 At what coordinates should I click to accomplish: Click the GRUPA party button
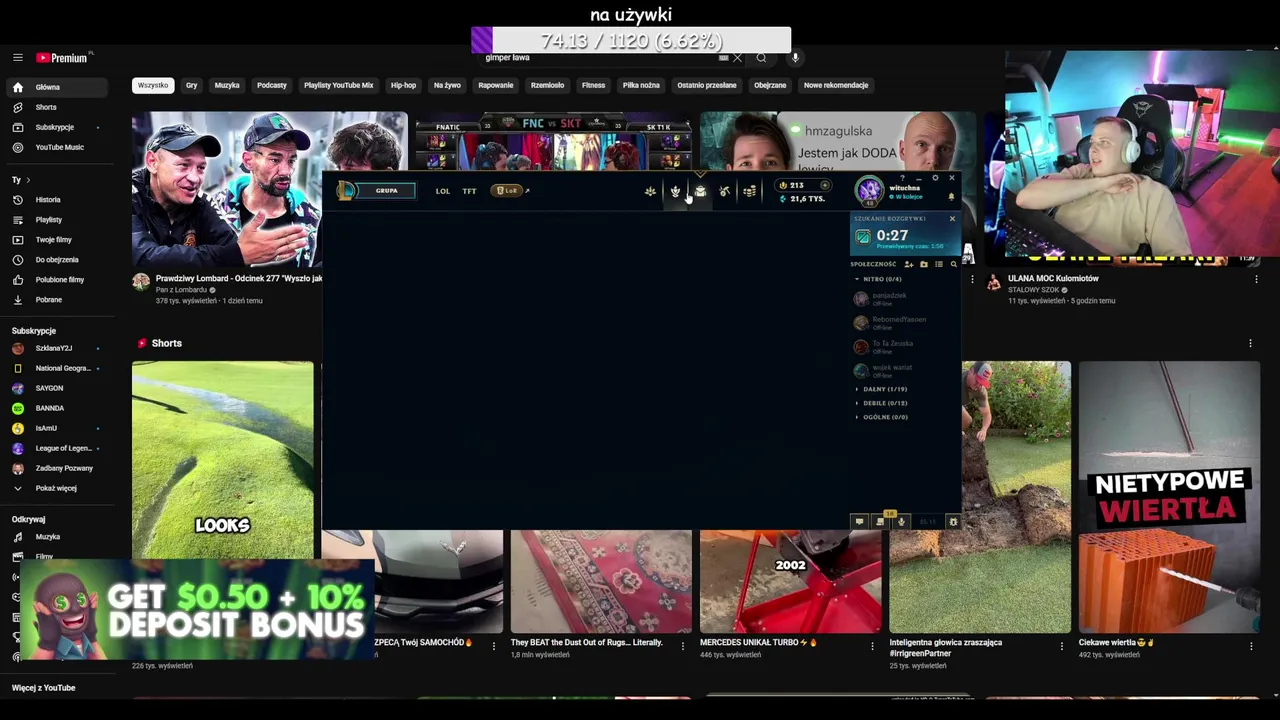pos(386,190)
